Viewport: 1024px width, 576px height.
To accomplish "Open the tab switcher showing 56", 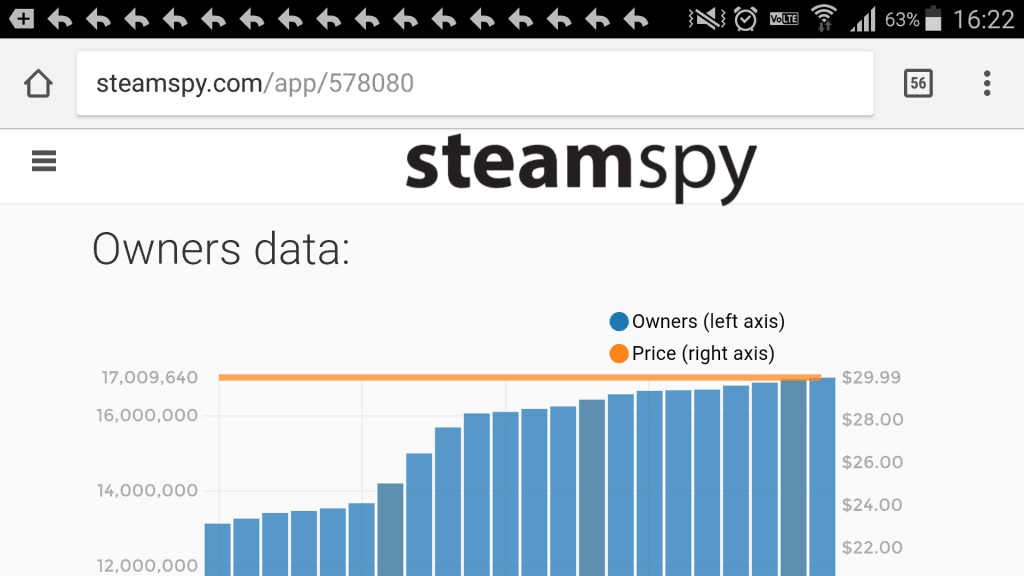I will pyautogui.click(x=918, y=84).
